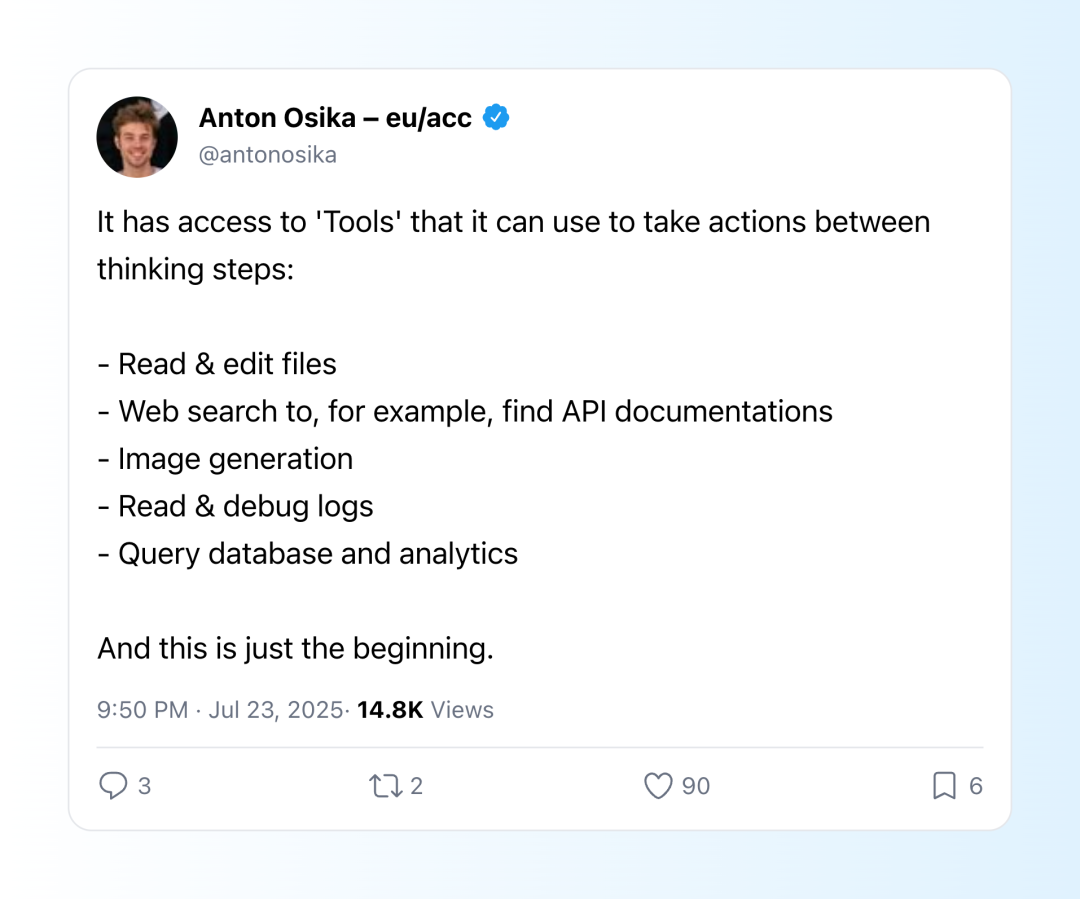Open the @antonosika handle

(x=268, y=155)
